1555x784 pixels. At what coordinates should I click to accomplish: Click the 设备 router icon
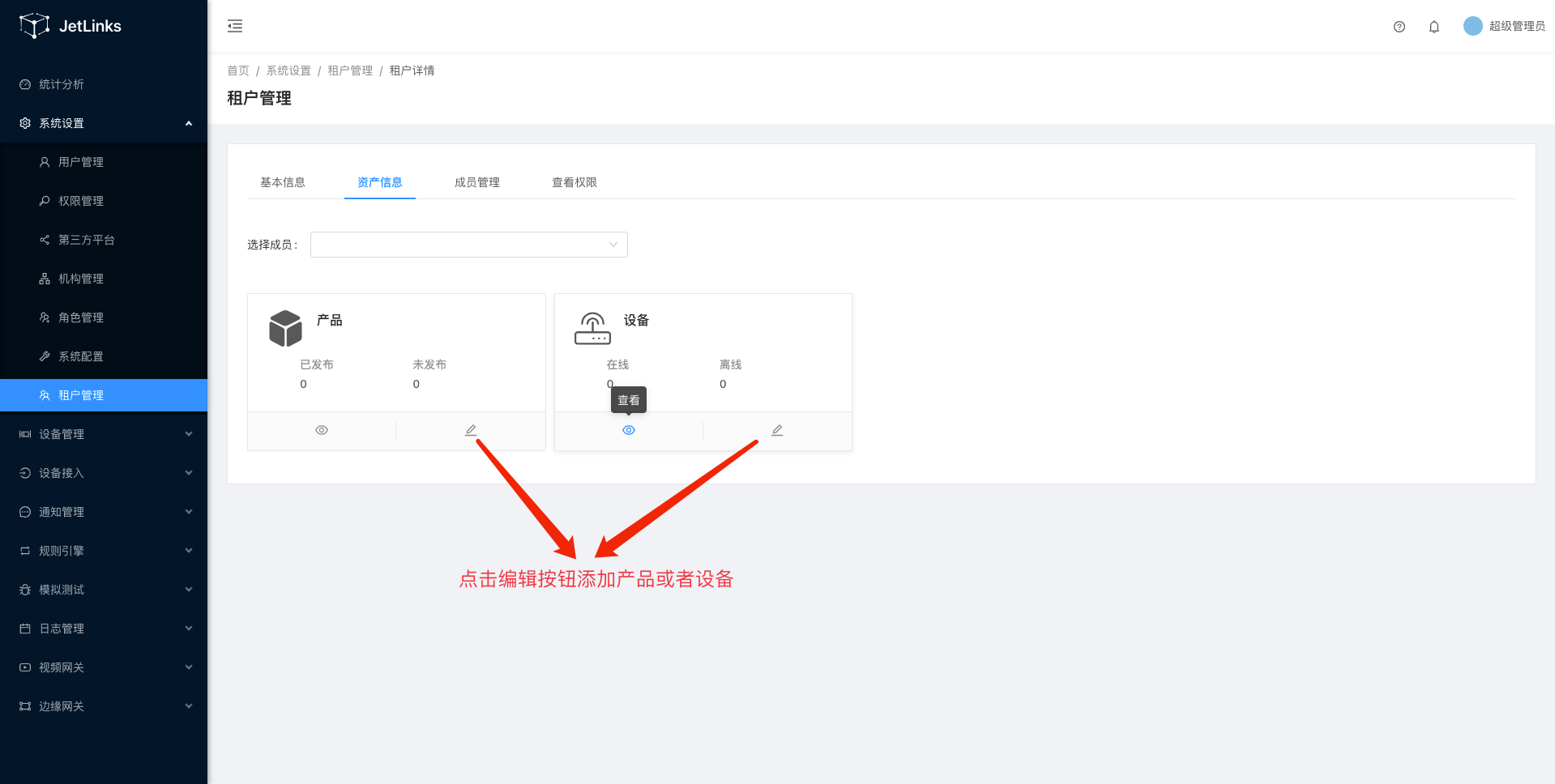(592, 328)
